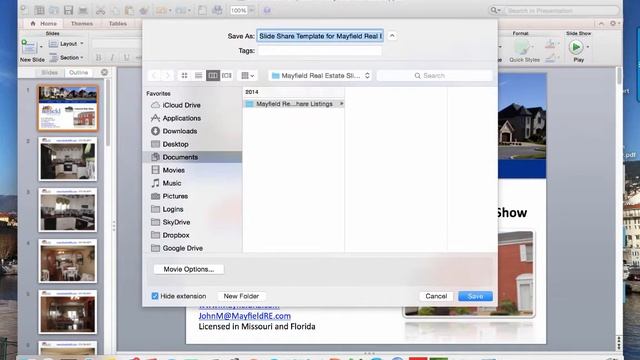The width and height of the screenshot is (640, 360).
Task: Switch dialog to column view
Action: [213, 76]
